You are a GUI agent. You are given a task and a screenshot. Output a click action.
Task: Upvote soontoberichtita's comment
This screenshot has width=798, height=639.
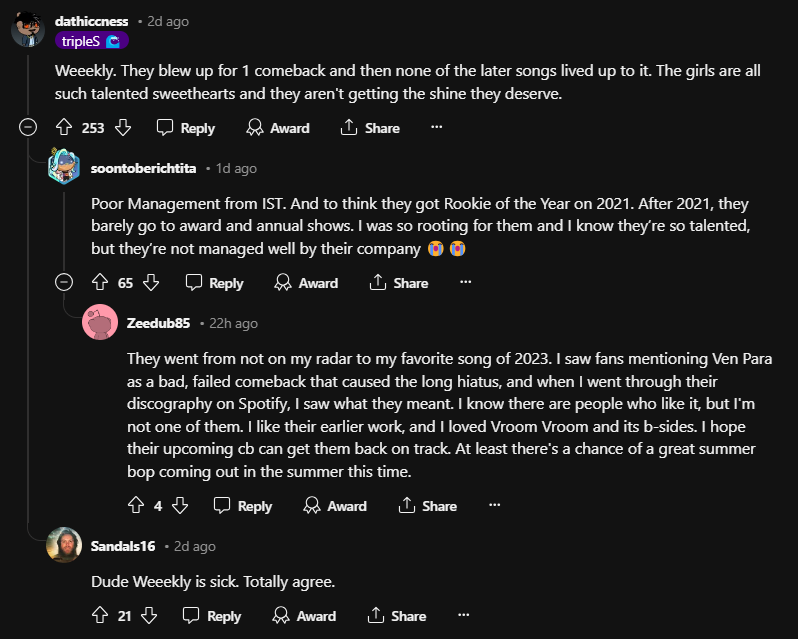(100, 283)
